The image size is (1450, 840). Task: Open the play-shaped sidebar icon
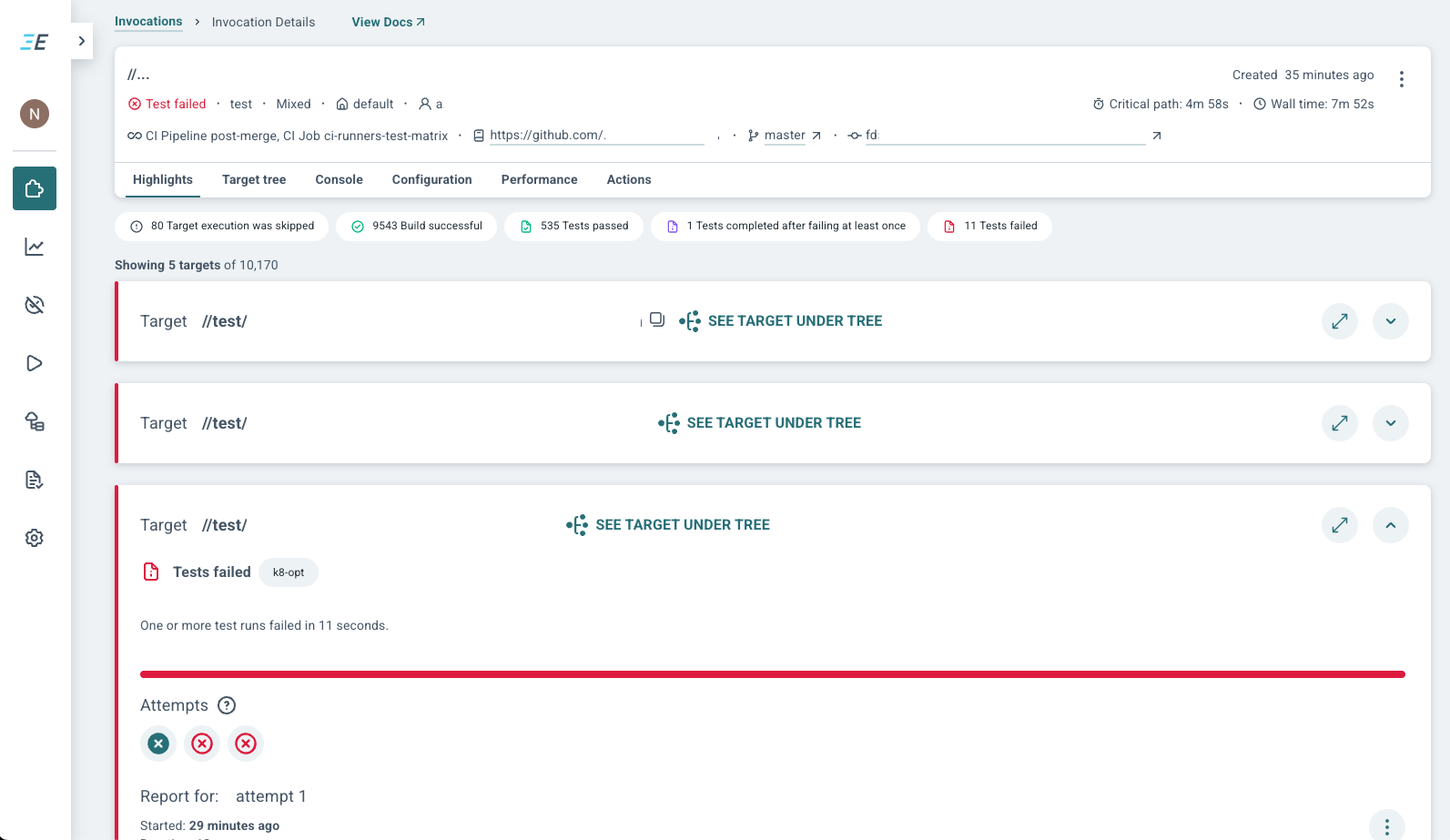click(35, 363)
